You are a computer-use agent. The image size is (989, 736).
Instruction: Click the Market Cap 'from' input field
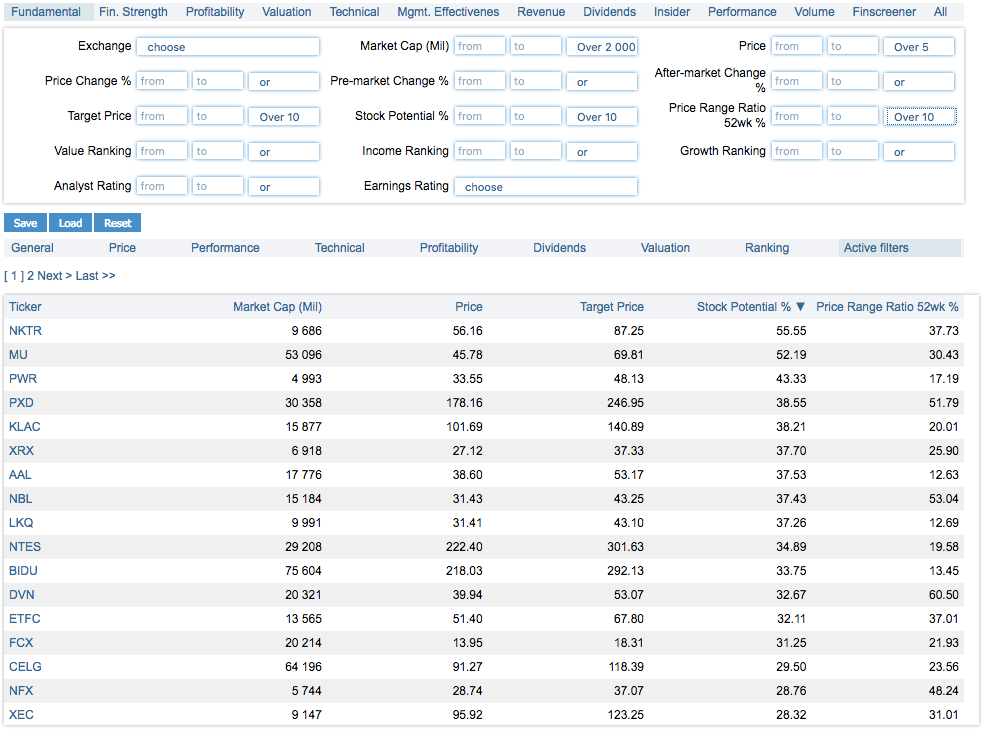tap(479, 46)
